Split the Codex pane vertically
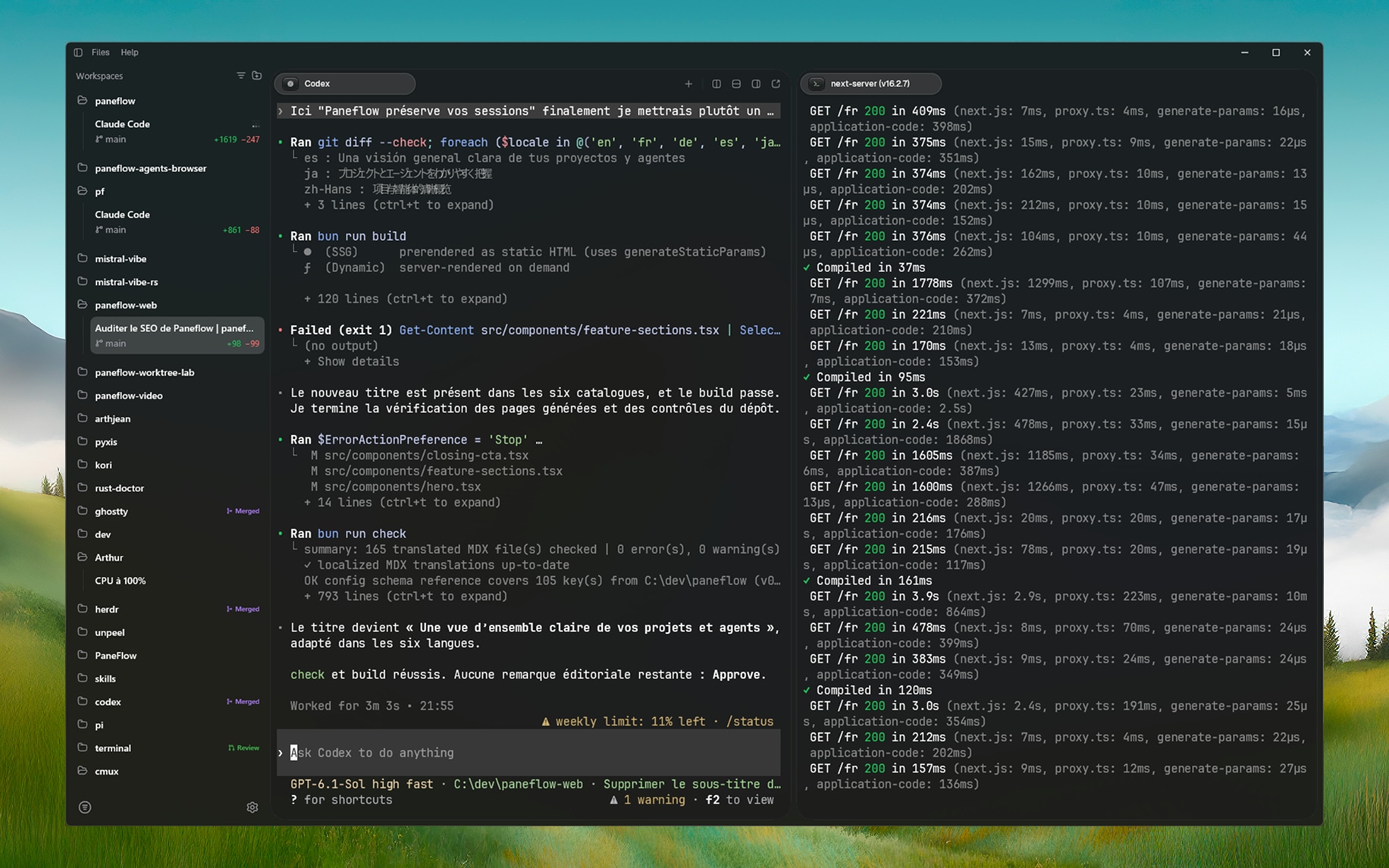 [716, 83]
